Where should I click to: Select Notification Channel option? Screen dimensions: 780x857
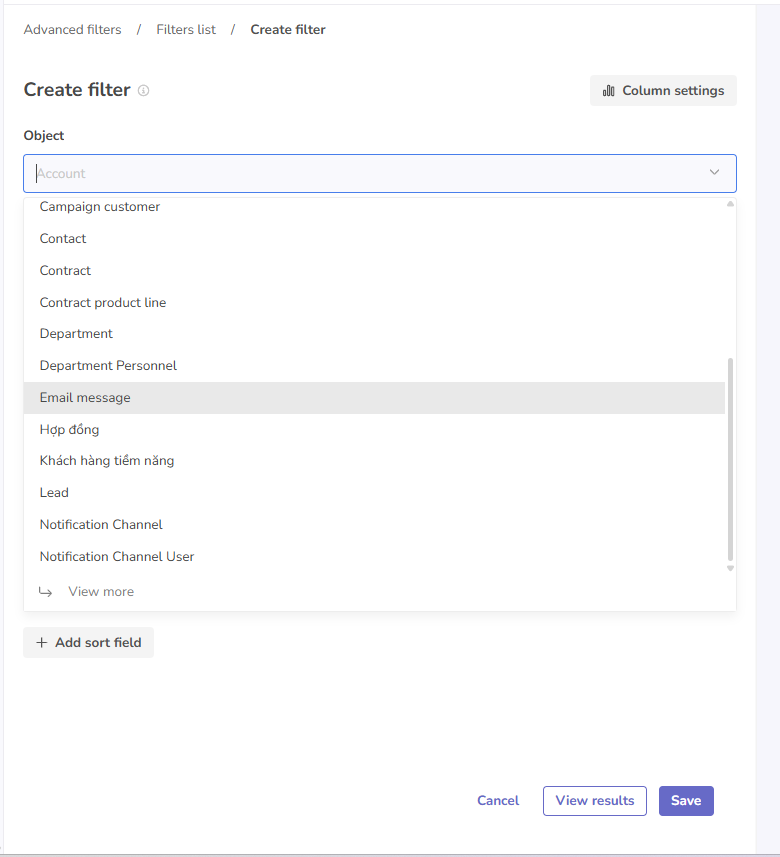pyautogui.click(x=374, y=525)
